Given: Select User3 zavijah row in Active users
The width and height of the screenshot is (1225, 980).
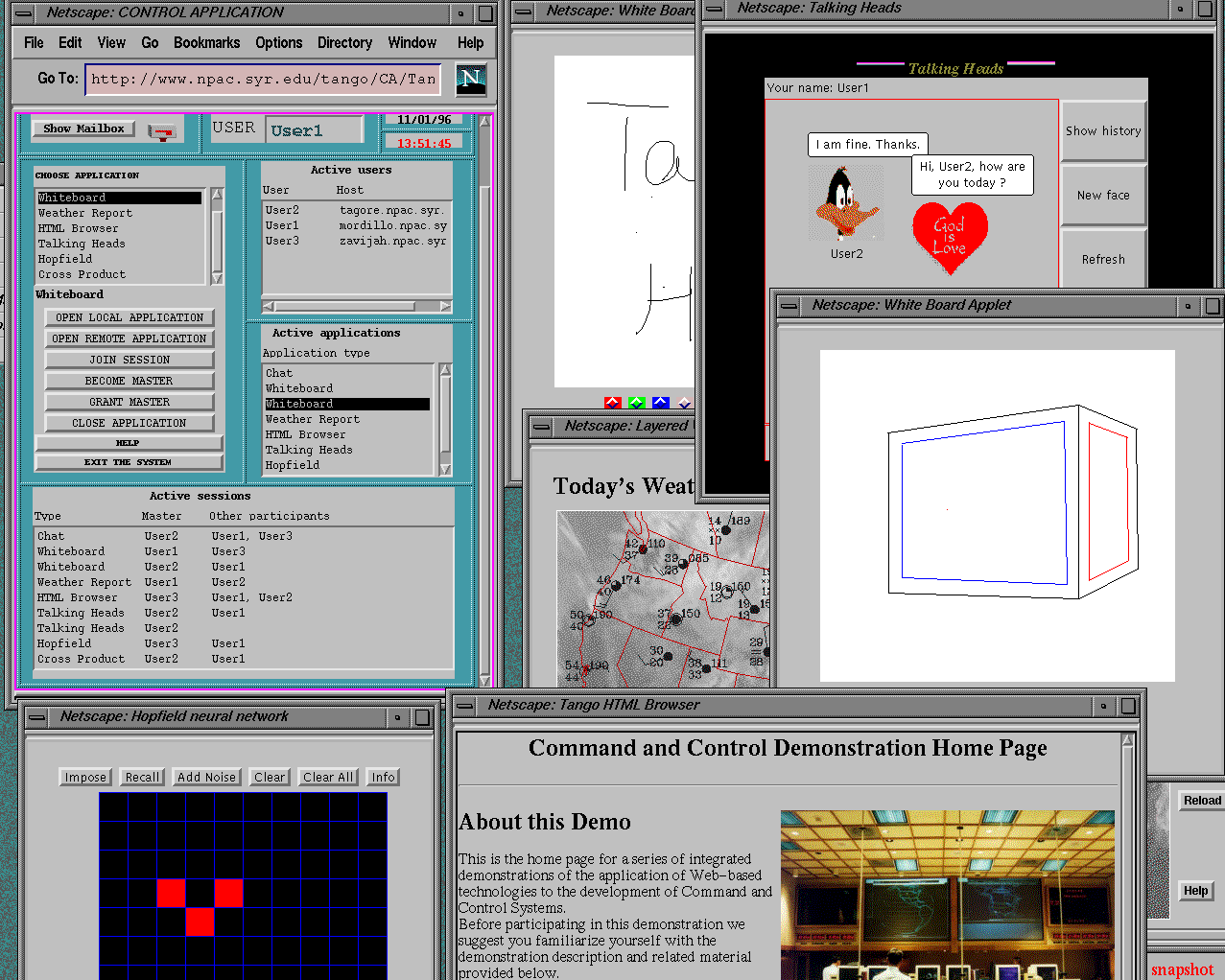Looking at the screenshot, I should click(356, 241).
